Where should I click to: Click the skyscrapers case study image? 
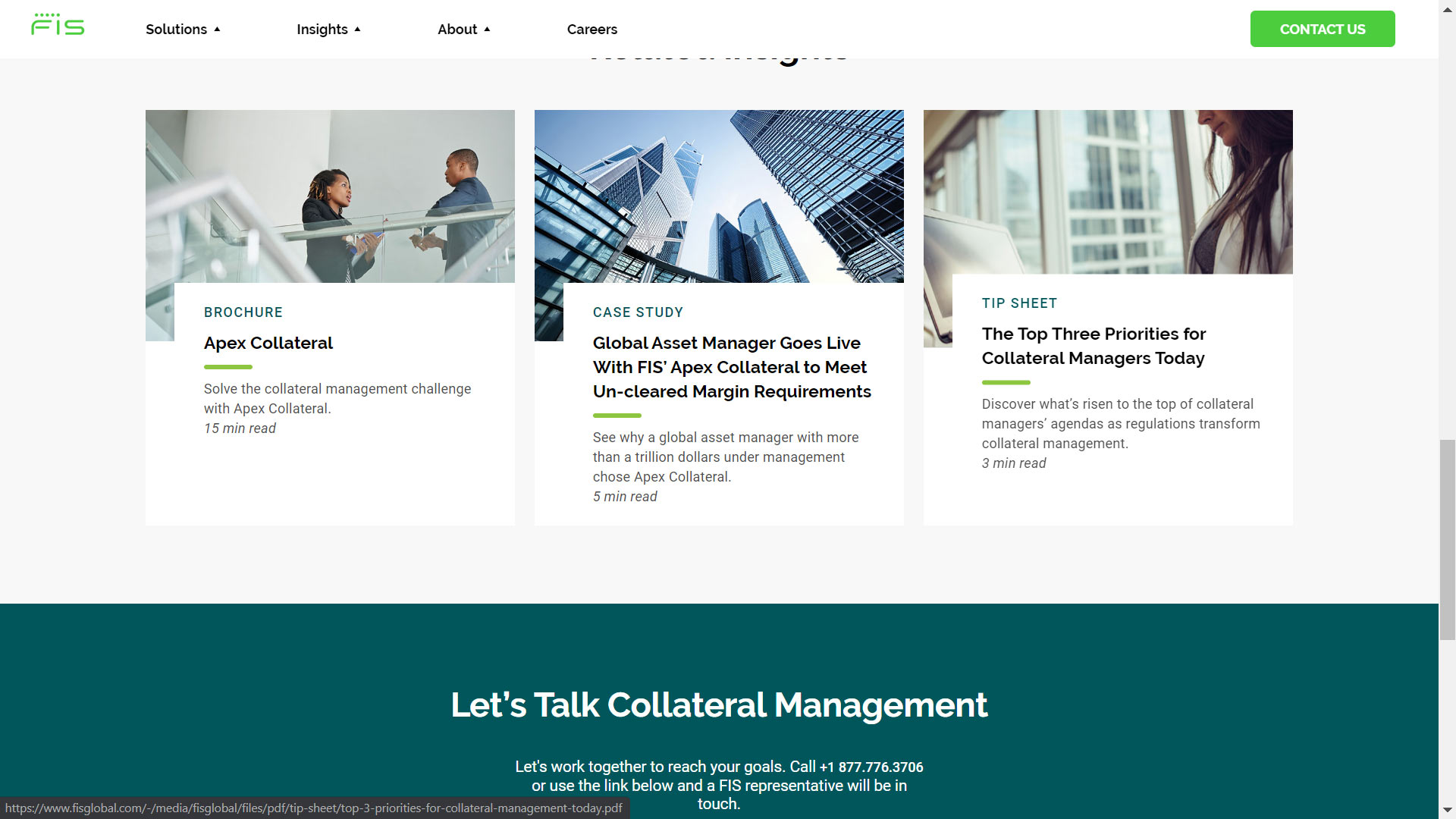[x=718, y=196]
